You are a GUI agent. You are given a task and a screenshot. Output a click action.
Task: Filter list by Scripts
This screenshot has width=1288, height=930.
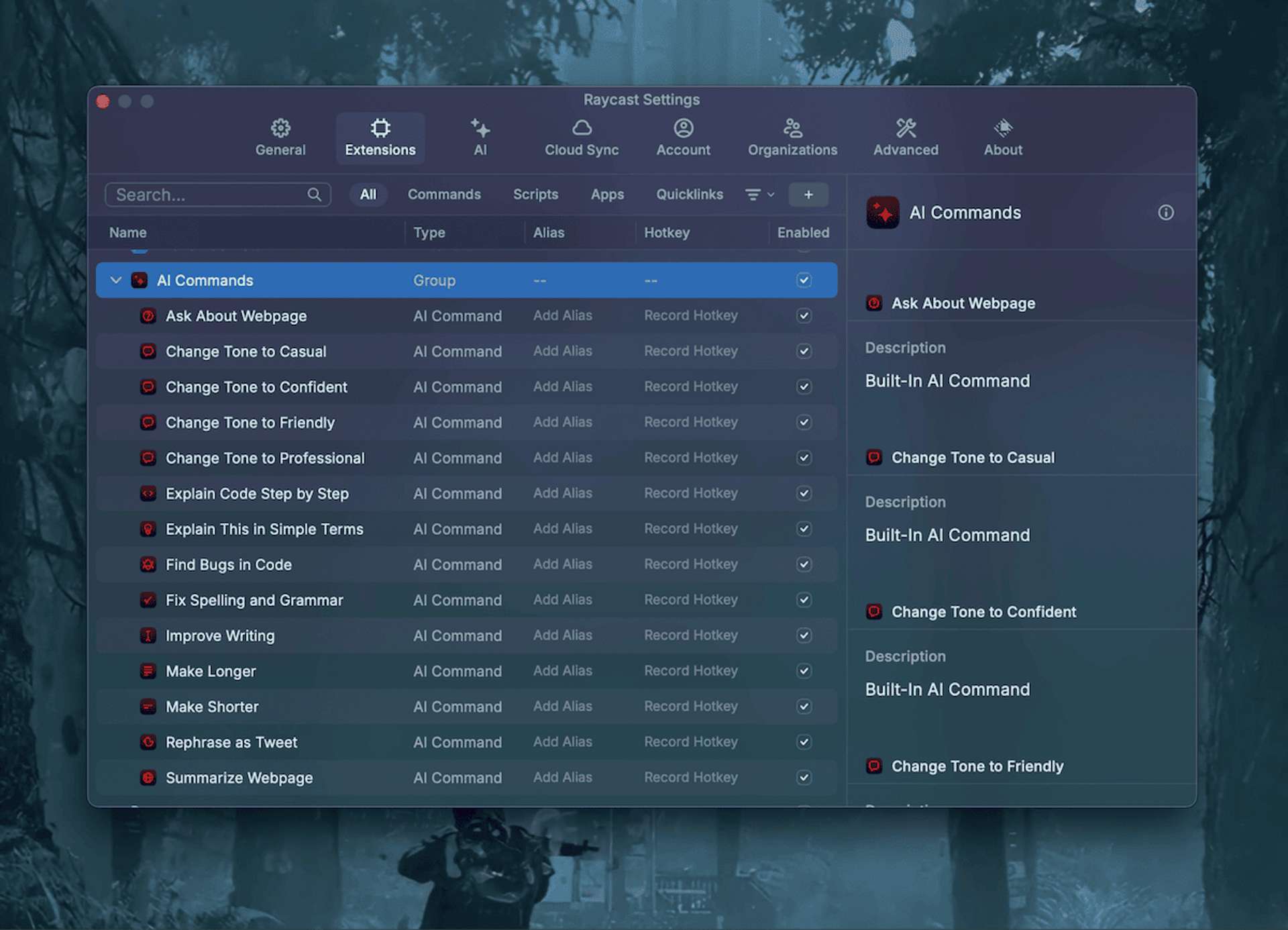[535, 195]
